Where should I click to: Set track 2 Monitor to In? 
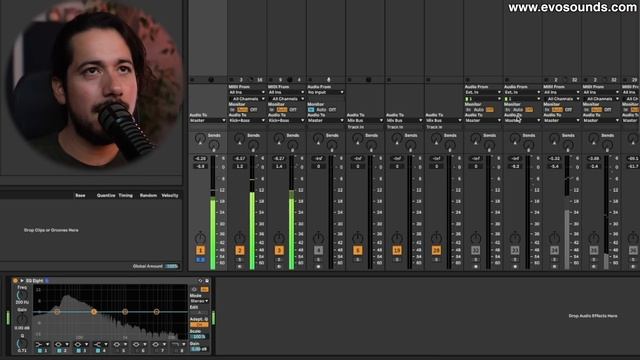pyautogui.click(x=232, y=109)
